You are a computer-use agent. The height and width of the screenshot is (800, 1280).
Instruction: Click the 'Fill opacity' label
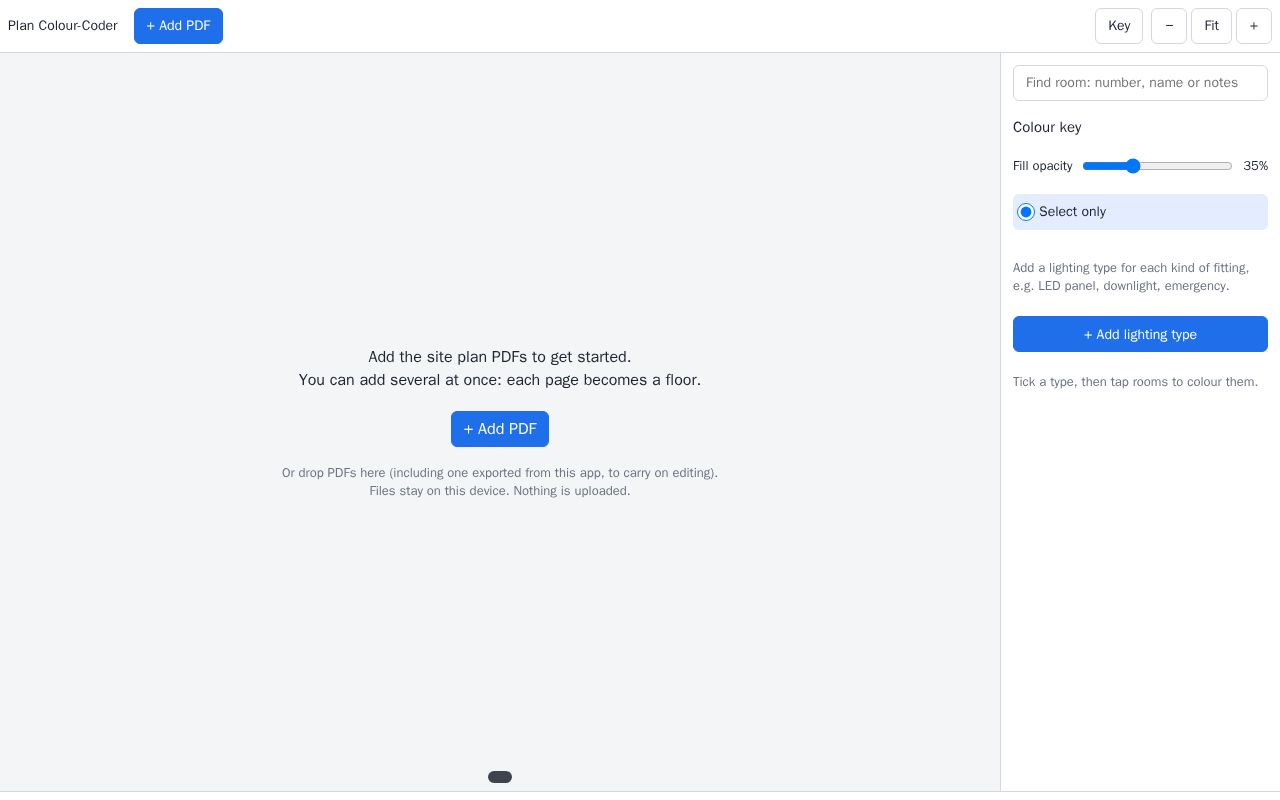tap(1043, 166)
